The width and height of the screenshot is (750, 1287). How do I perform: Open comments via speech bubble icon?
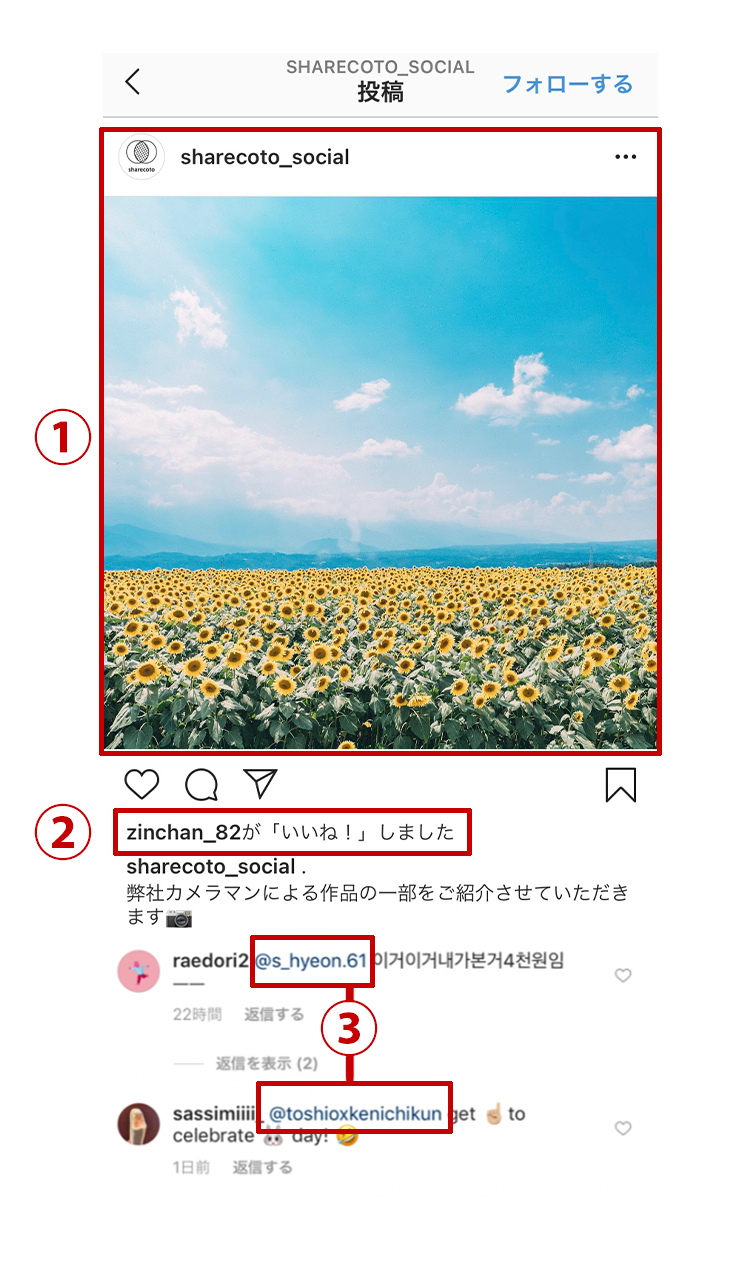(x=201, y=785)
